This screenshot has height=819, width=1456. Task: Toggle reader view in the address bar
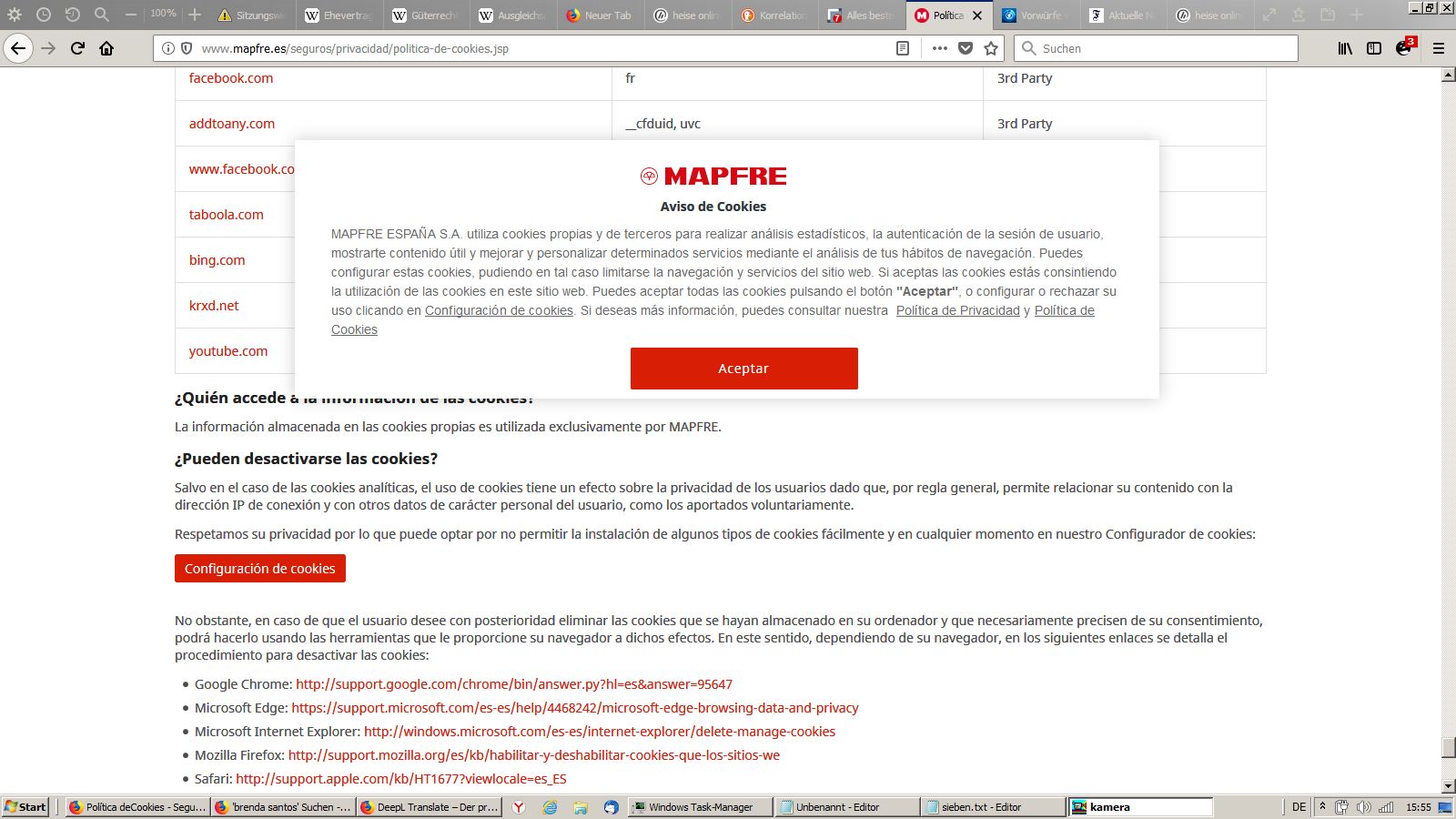coord(903,48)
